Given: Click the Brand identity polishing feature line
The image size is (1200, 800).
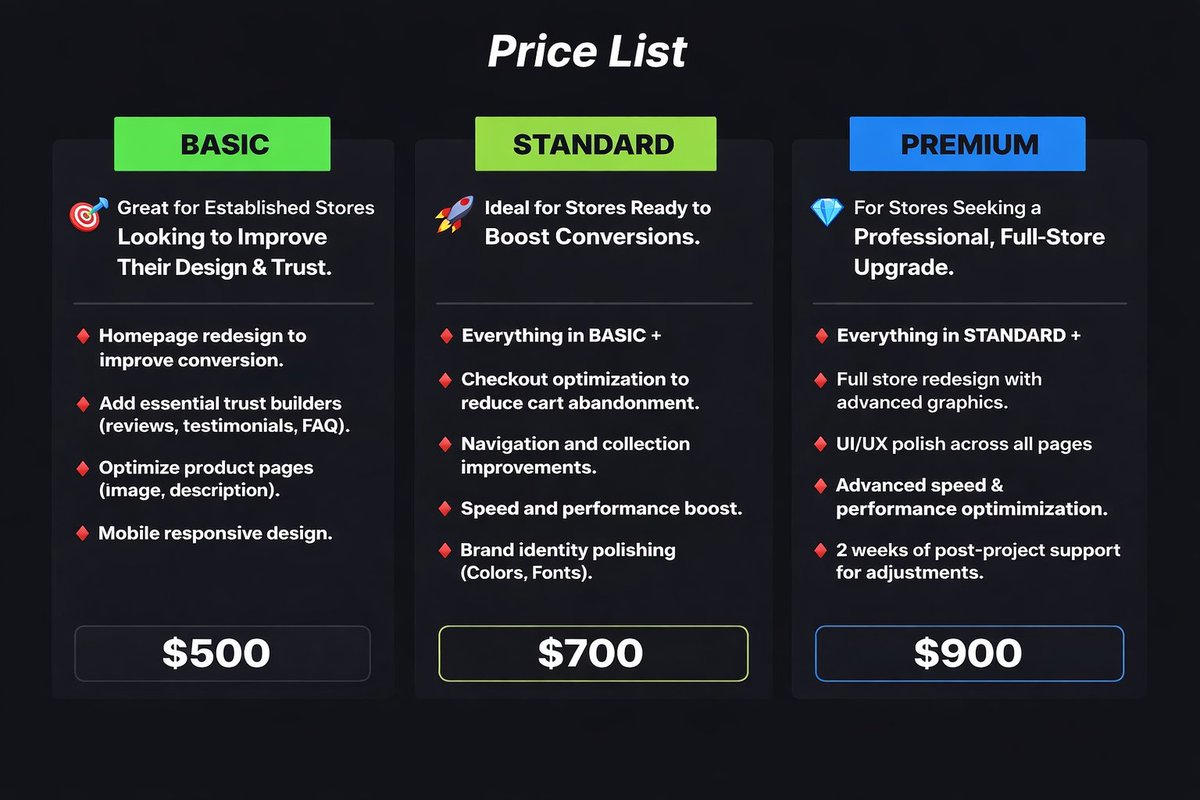Looking at the screenshot, I should click(x=567, y=562).
